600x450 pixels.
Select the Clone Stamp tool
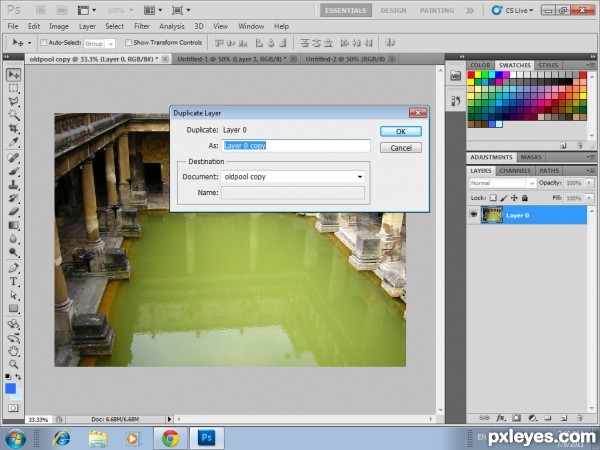(13, 184)
